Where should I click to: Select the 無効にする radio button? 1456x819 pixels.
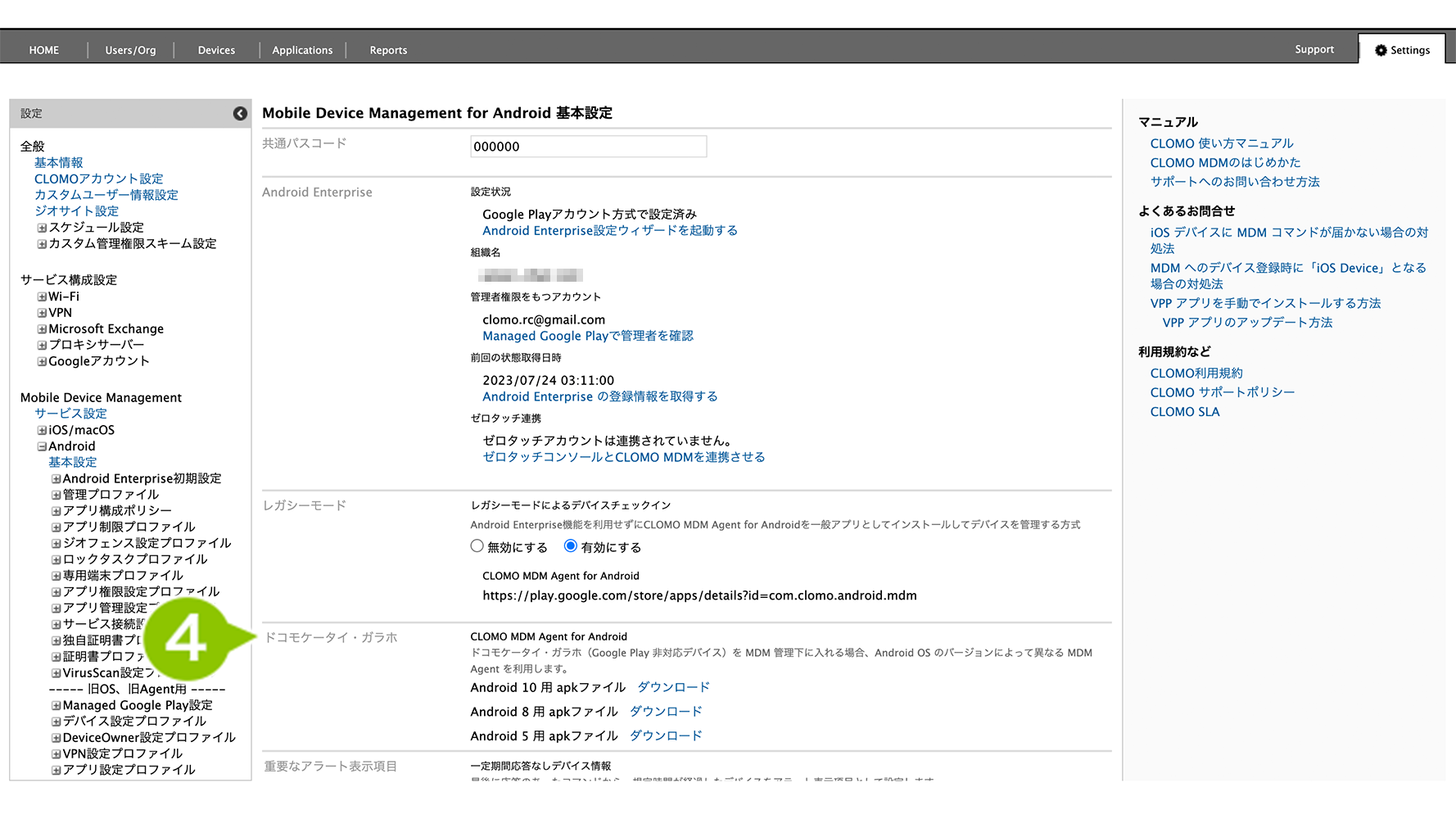(477, 546)
